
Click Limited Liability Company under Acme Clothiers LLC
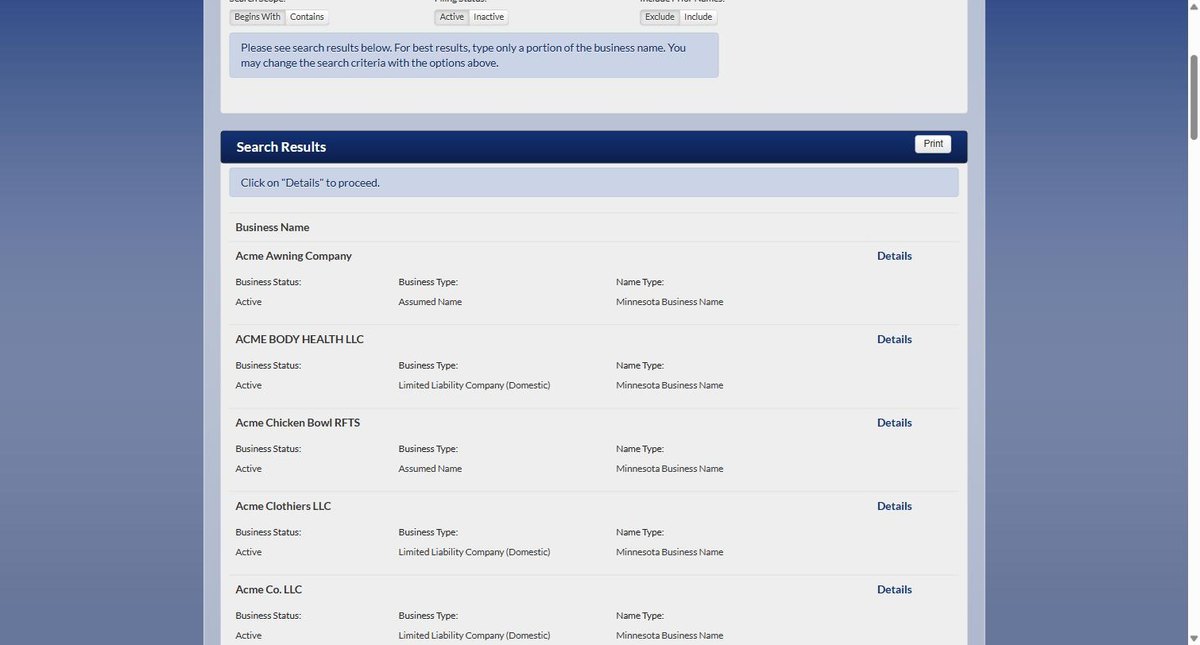(x=474, y=552)
